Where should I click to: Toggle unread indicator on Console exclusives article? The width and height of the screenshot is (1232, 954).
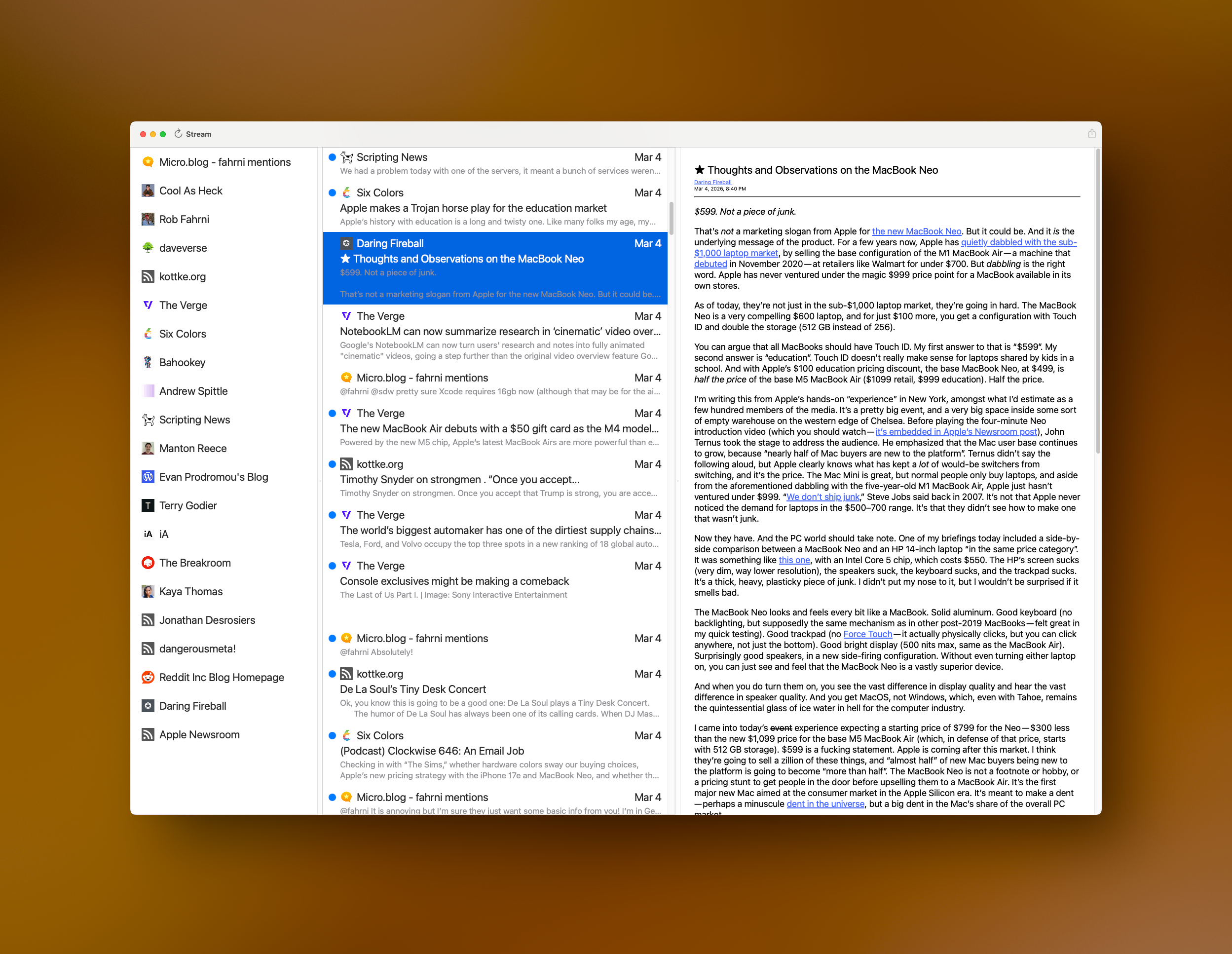332,565
